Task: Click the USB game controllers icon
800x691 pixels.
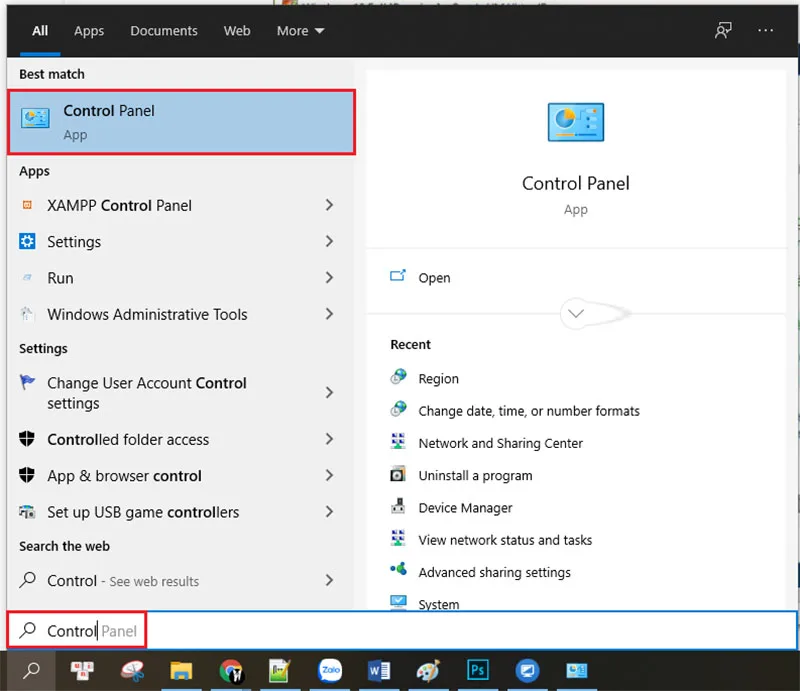Action: tap(27, 511)
